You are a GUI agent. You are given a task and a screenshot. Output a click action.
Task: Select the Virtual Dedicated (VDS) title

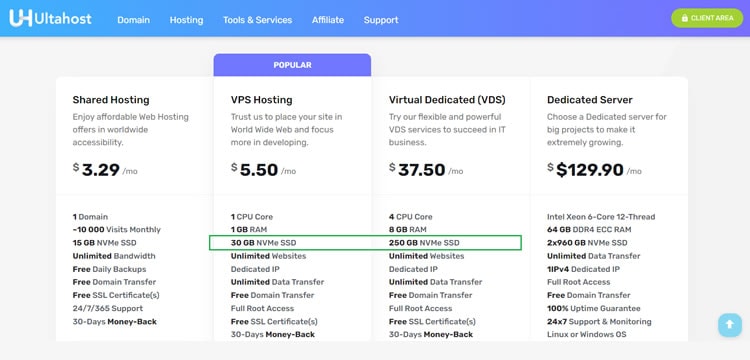(x=447, y=100)
